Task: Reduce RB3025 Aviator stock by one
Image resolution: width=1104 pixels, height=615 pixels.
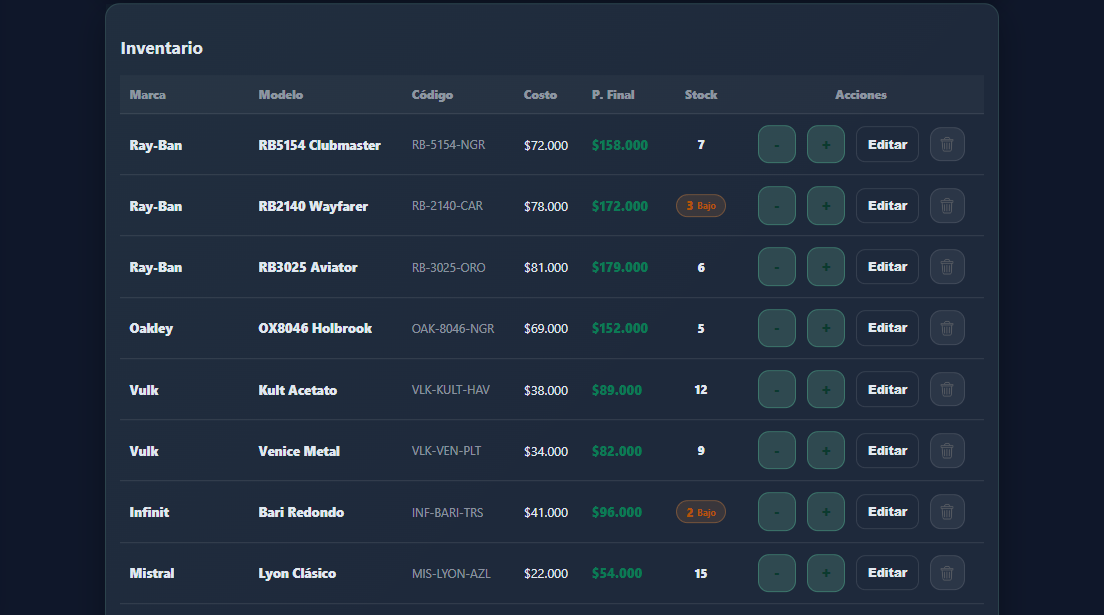Action: pos(777,267)
